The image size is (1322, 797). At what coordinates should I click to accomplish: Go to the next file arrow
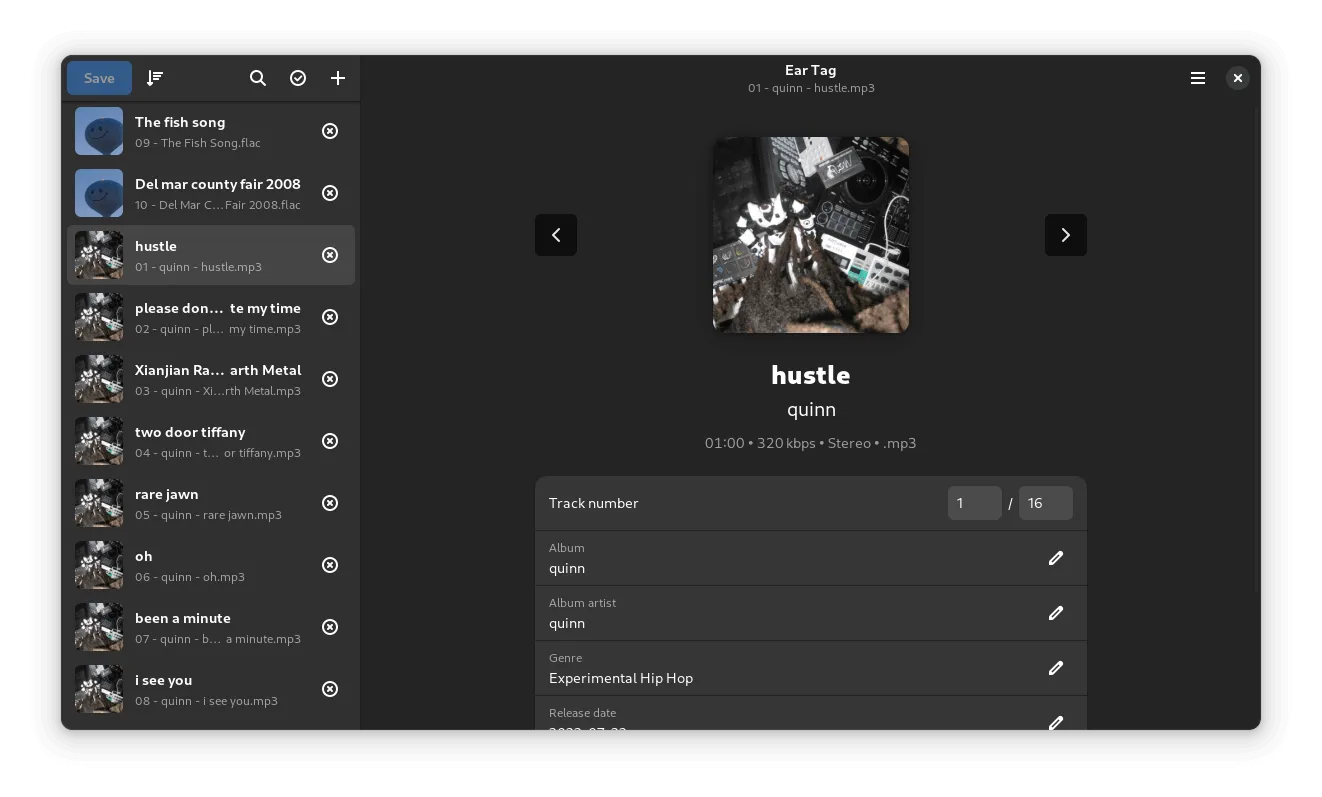tap(1065, 235)
